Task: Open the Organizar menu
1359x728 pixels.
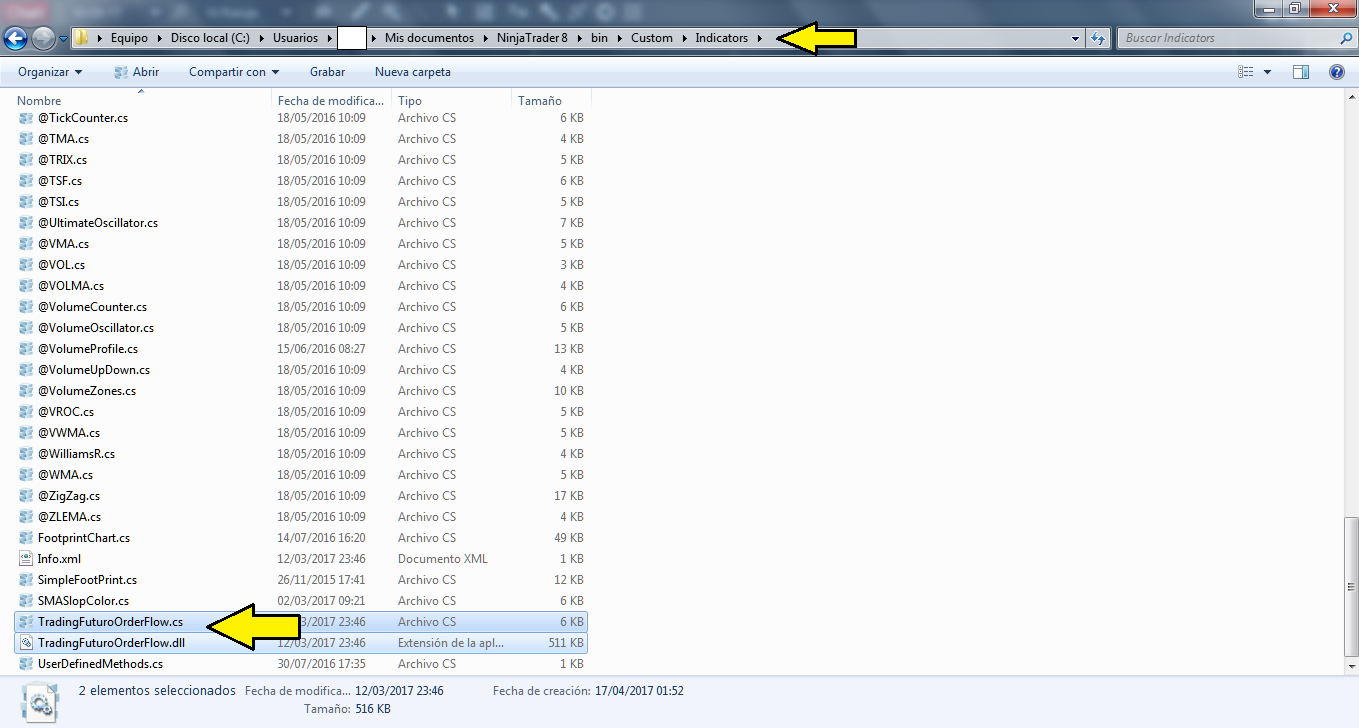Action: pyautogui.click(x=50, y=72)
